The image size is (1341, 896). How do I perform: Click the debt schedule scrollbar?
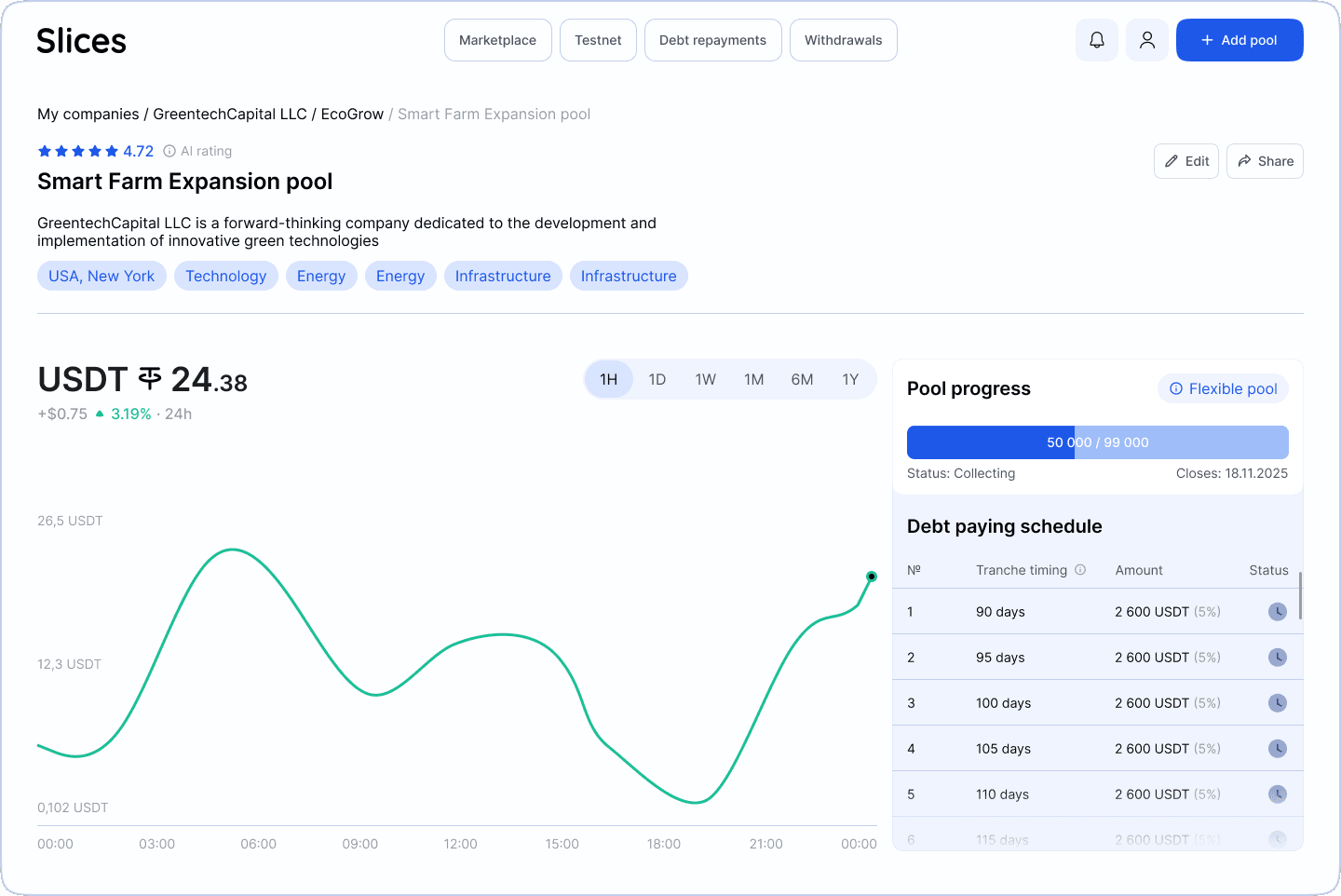pos(1300,596)
